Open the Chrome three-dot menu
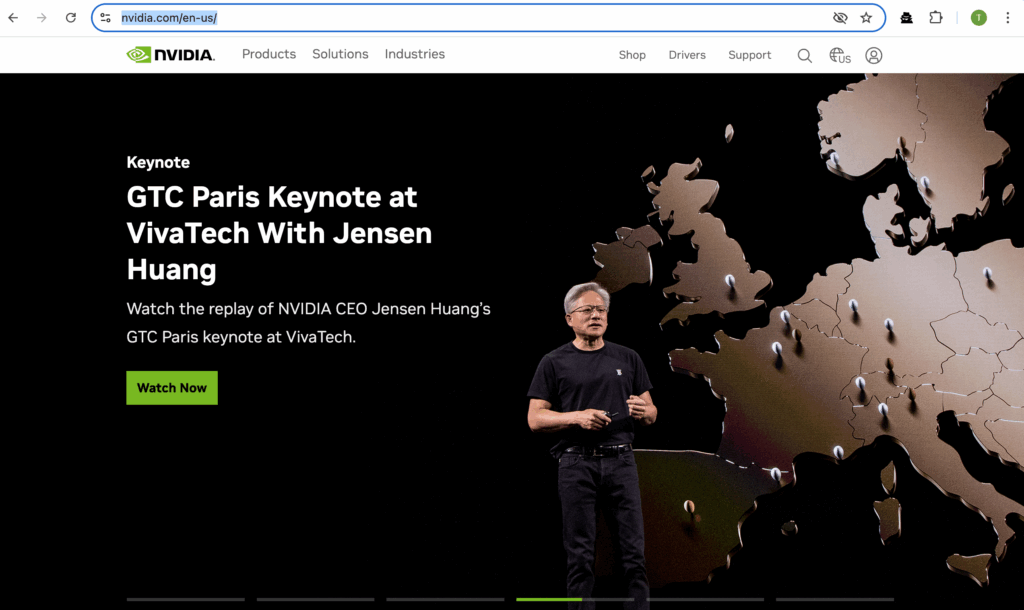 1008,18
